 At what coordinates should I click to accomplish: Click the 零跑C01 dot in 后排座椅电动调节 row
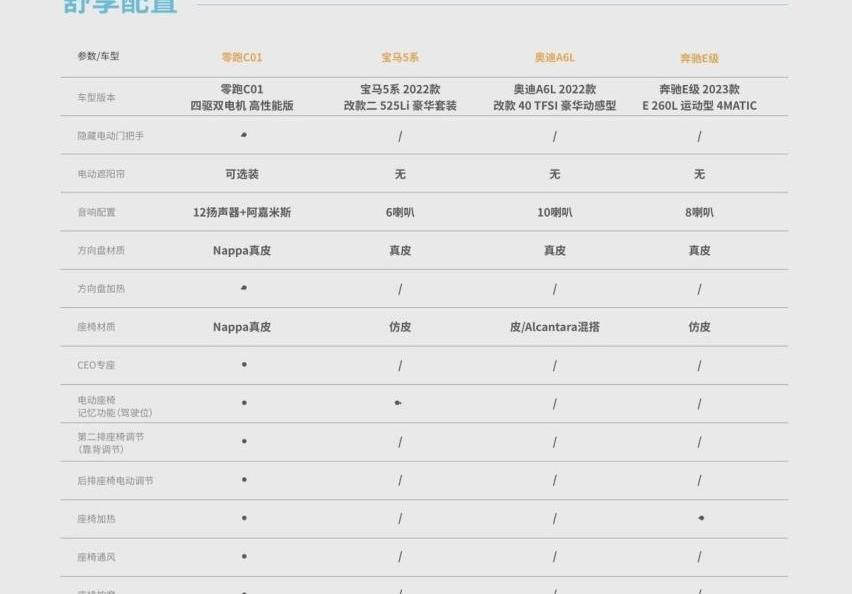[244, 480]
